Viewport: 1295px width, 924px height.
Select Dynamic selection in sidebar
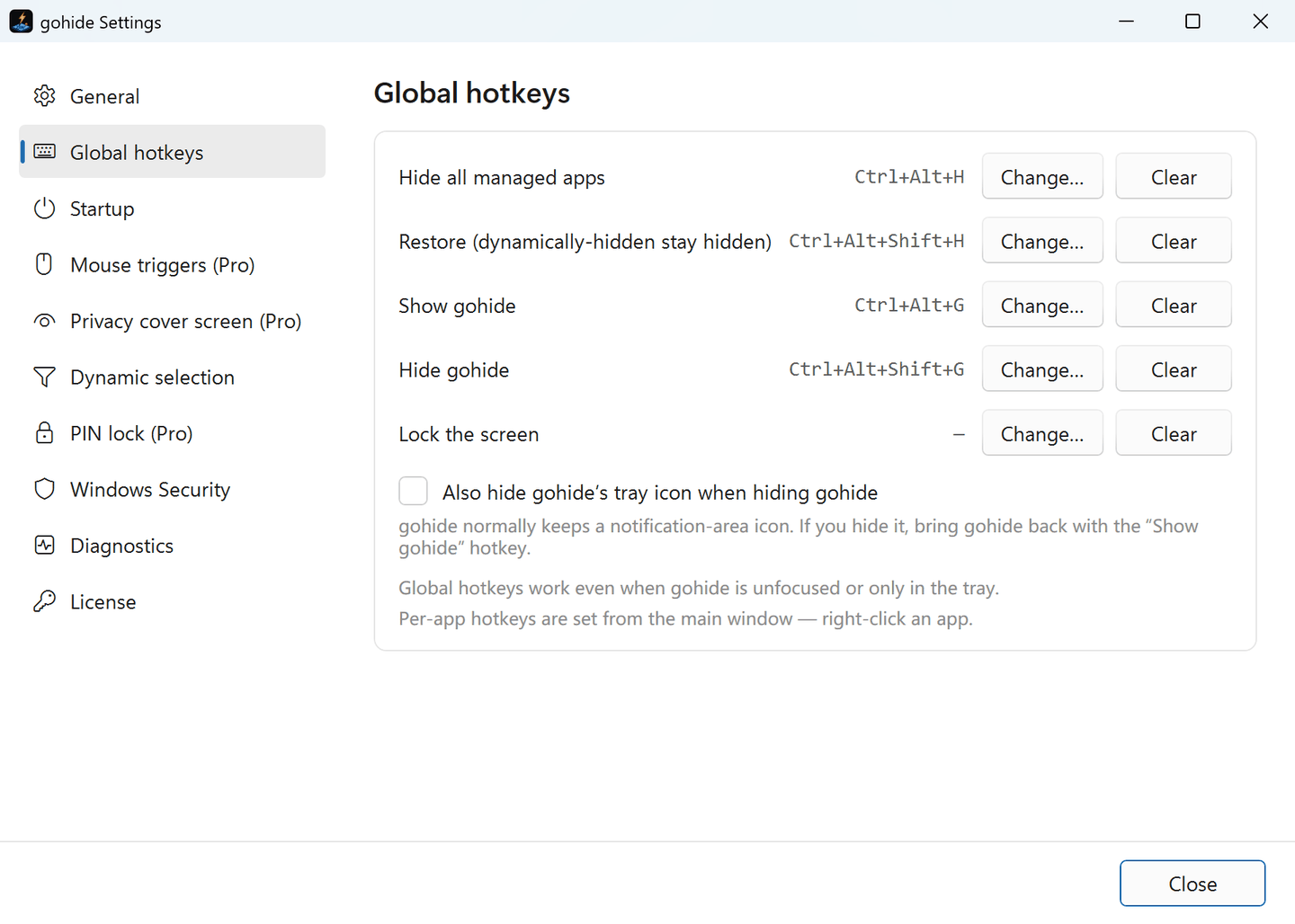tap(172, 377)
